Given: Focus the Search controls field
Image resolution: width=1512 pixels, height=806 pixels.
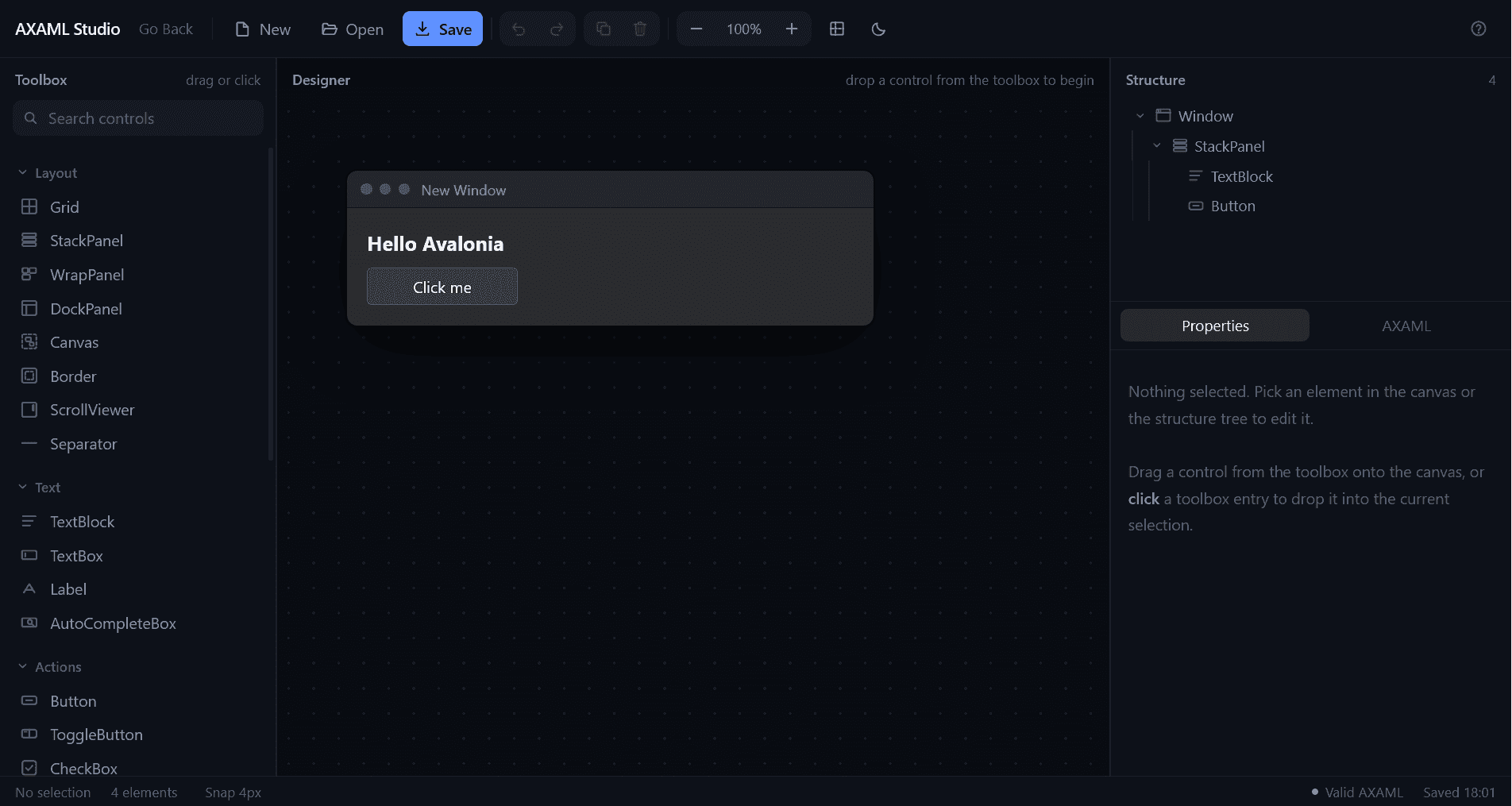Looking at the screenshot, I should coord(138,118).
